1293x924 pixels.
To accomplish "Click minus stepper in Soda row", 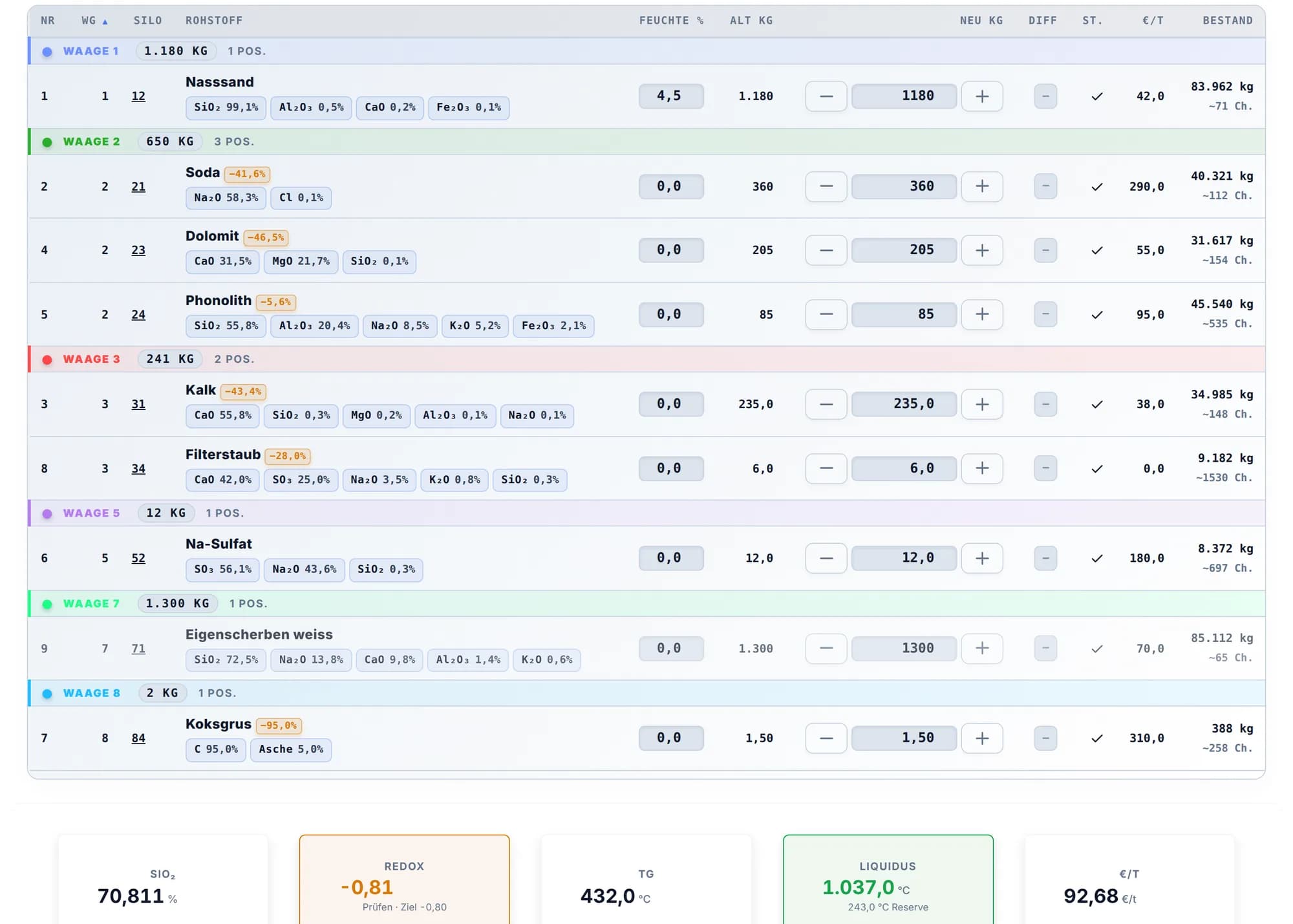I will (x=826, y=186).
